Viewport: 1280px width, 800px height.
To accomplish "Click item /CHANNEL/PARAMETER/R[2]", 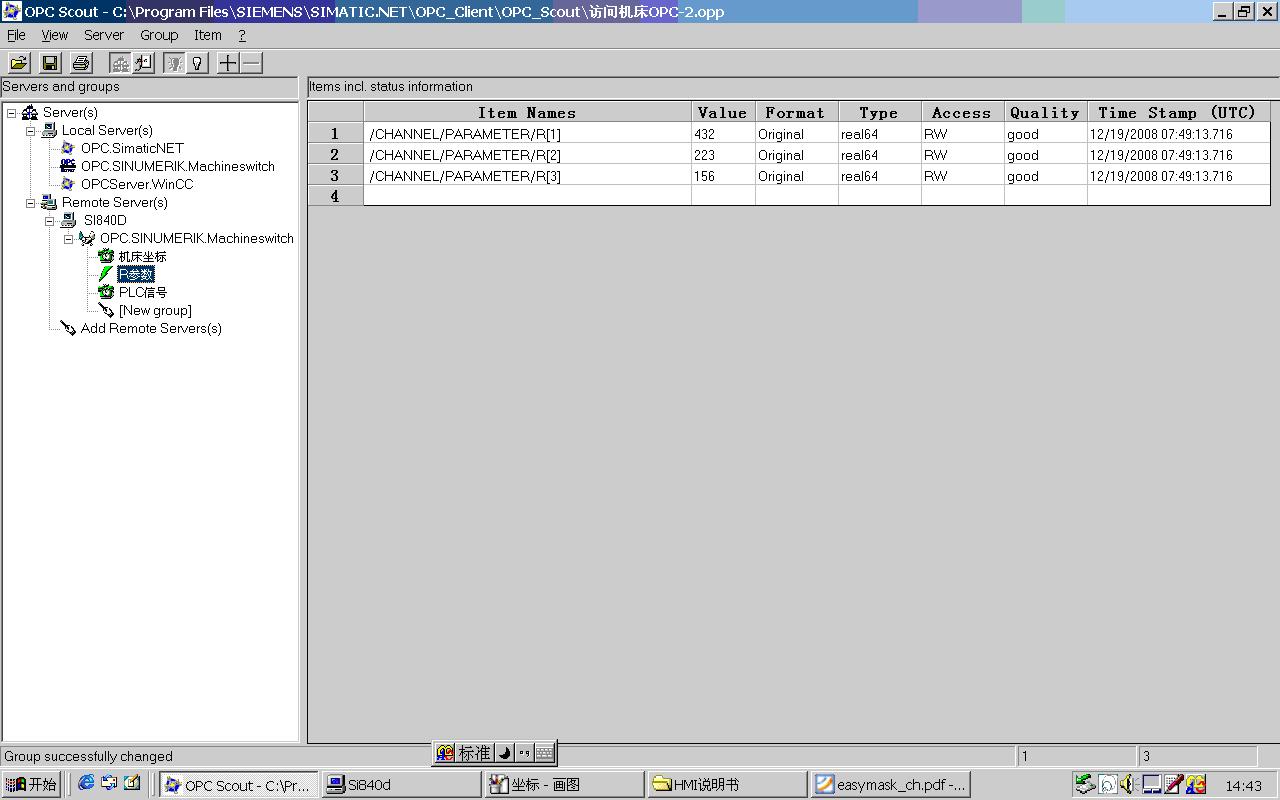I will tap(527, 155).
